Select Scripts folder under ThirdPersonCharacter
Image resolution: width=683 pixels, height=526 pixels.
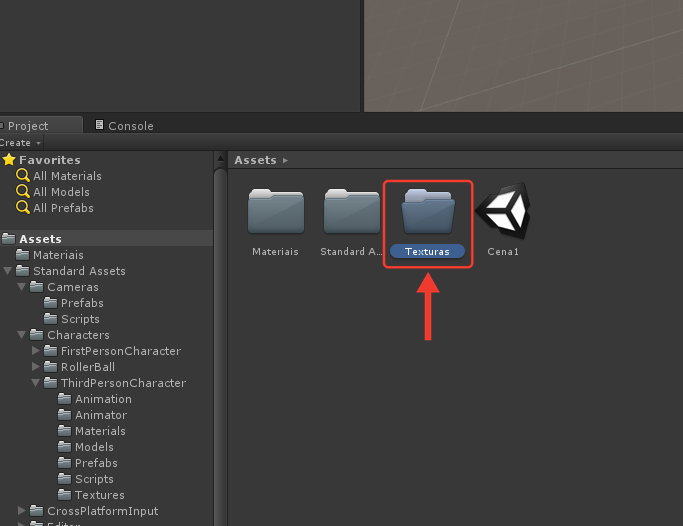94,479
